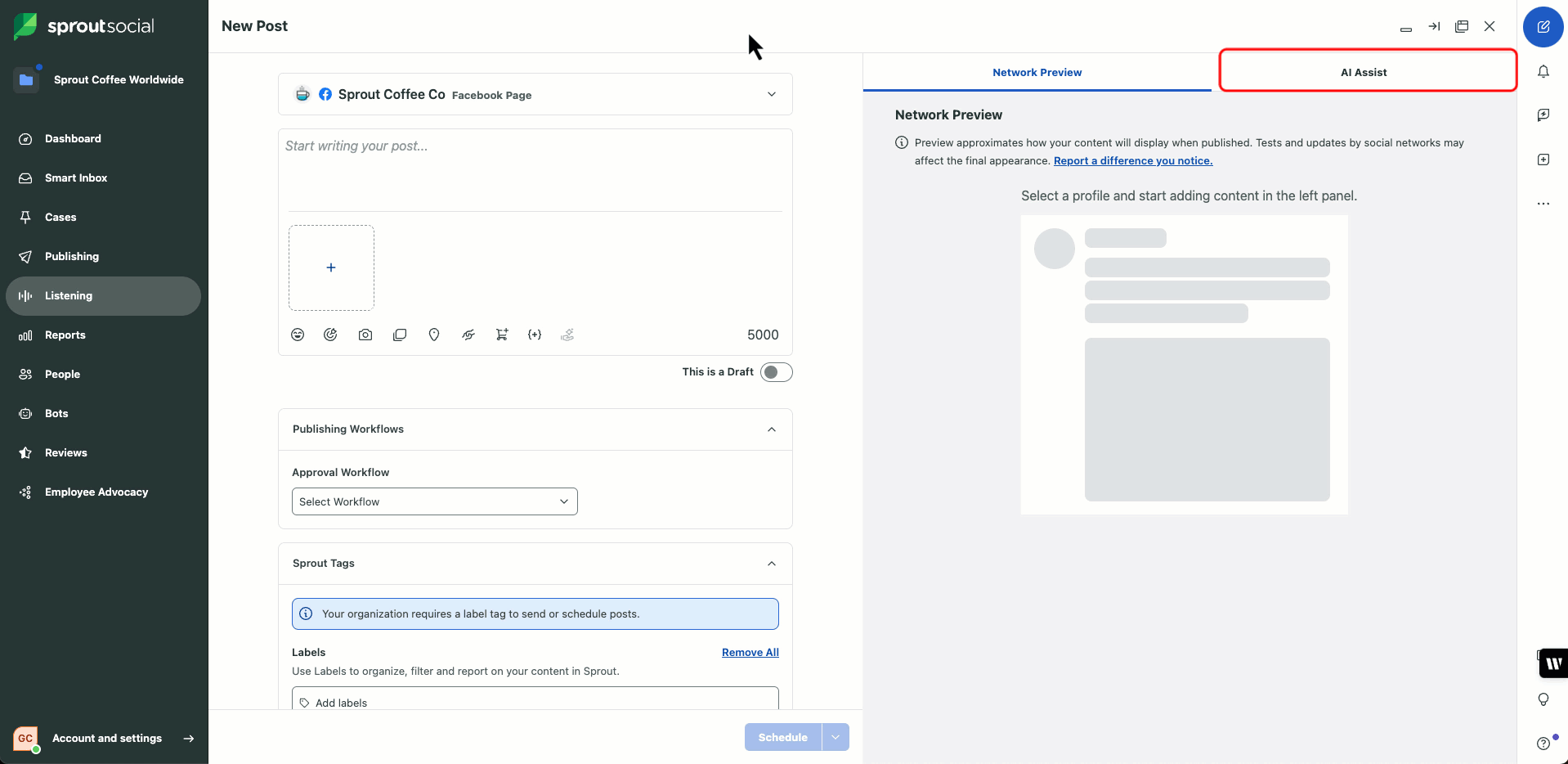
Task: Click the camera media upload icon
Action: coord(365,335)
